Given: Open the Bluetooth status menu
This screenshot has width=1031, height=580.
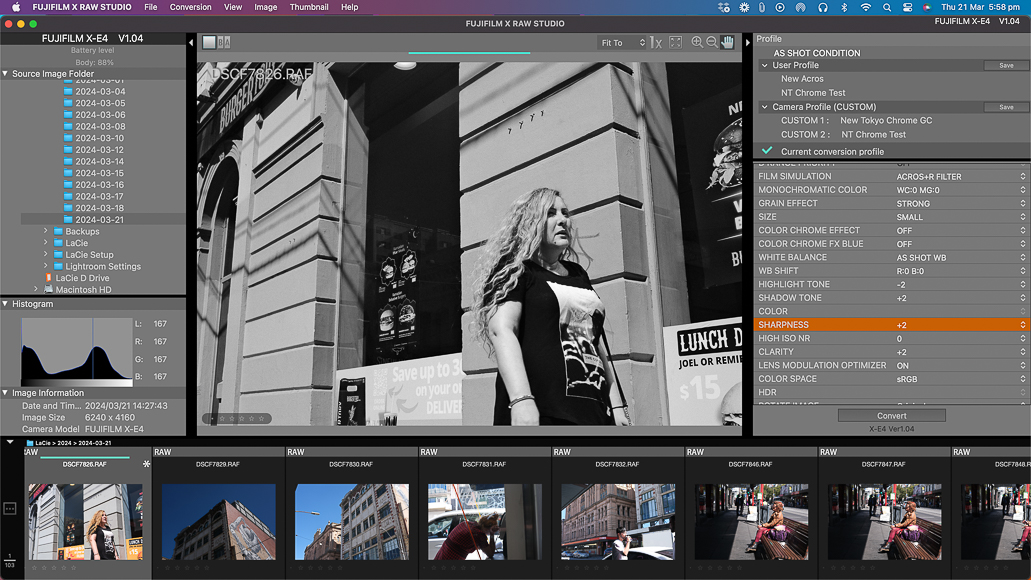Looking at the screenshot, I should 845,7.
